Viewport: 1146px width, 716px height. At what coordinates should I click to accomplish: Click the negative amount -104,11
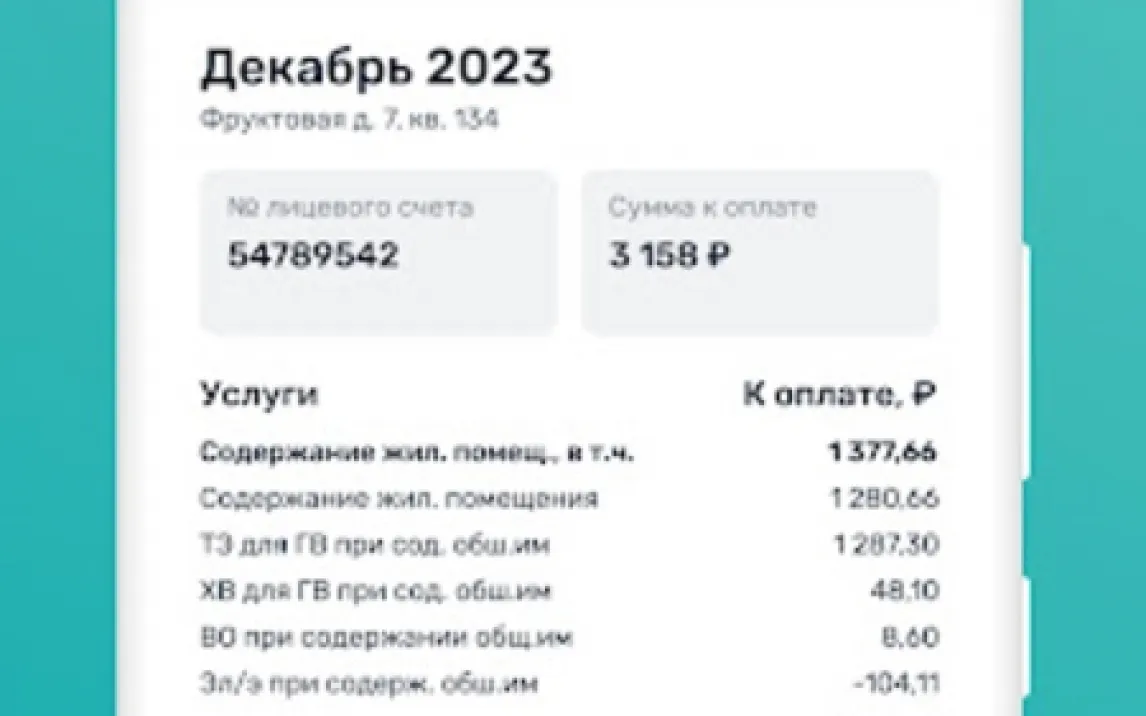[896, 684]
